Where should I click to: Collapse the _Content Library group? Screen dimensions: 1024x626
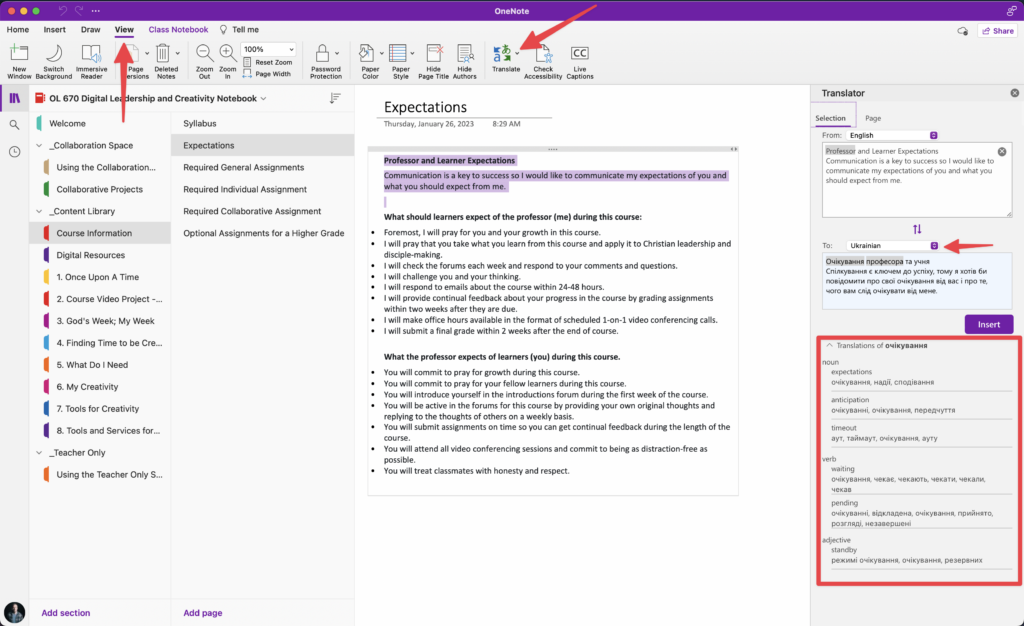point(39,211)
